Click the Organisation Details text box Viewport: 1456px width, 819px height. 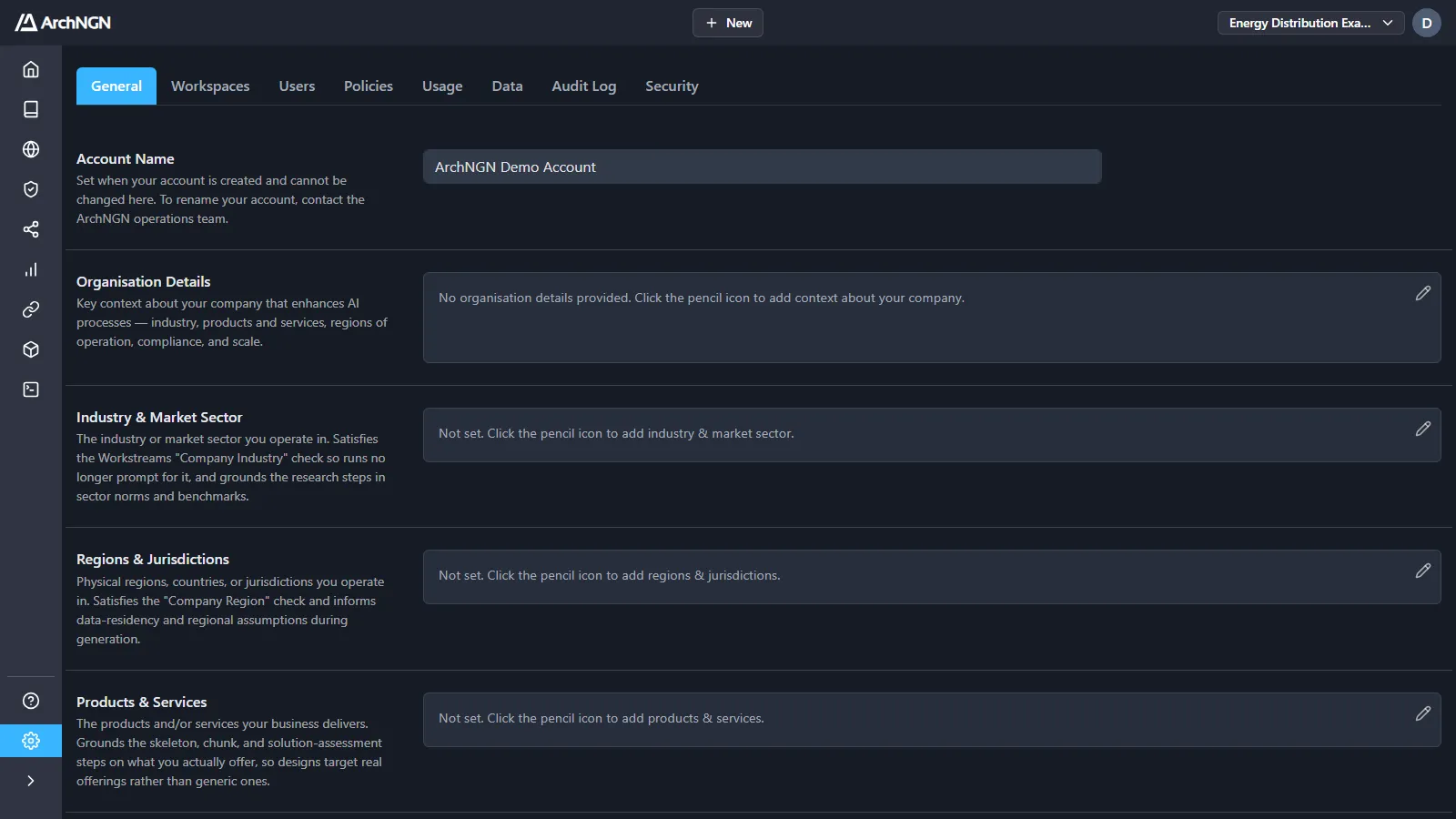(x=932, y=318)
